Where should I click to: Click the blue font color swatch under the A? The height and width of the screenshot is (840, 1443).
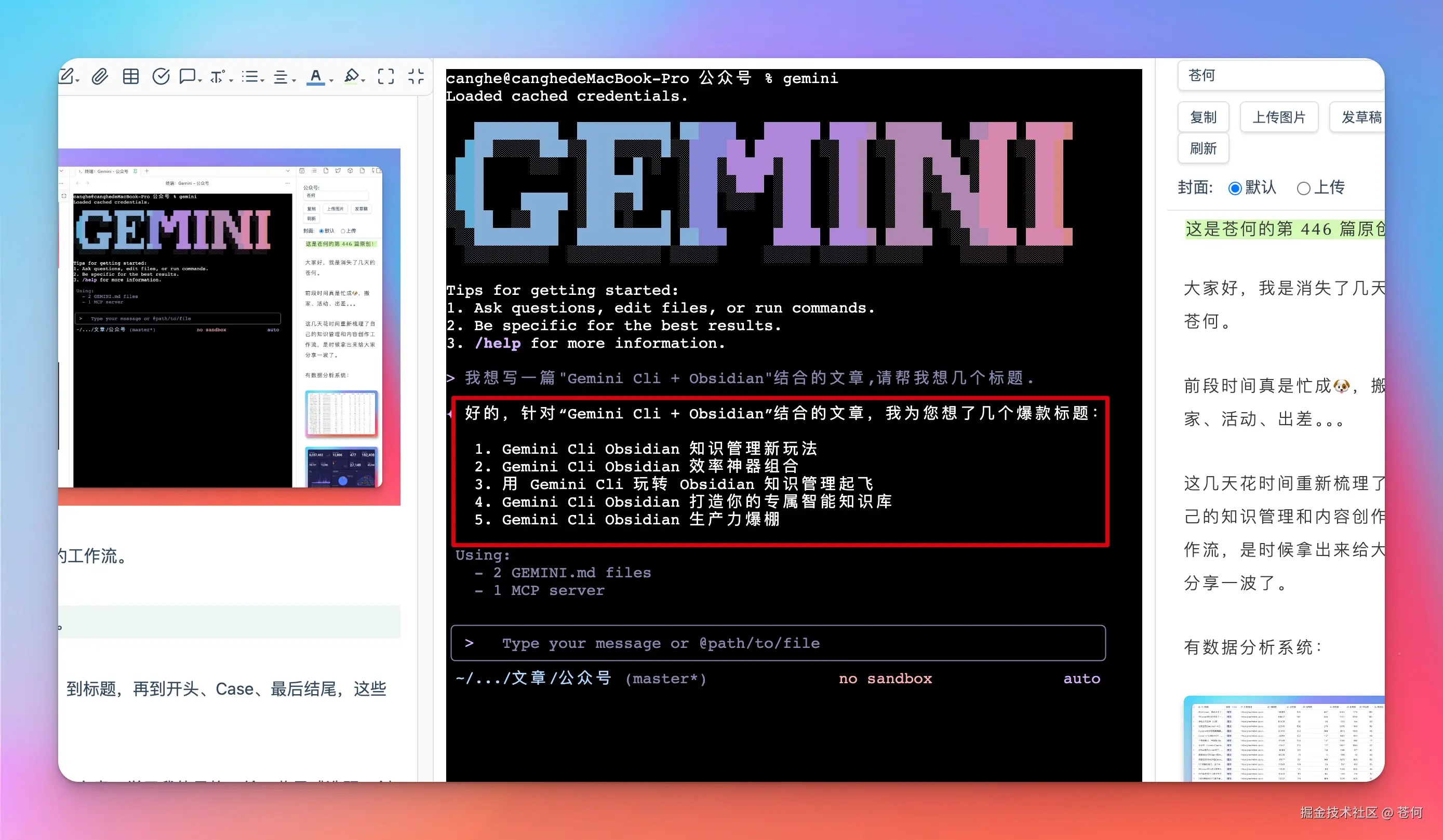coord(317,84)
